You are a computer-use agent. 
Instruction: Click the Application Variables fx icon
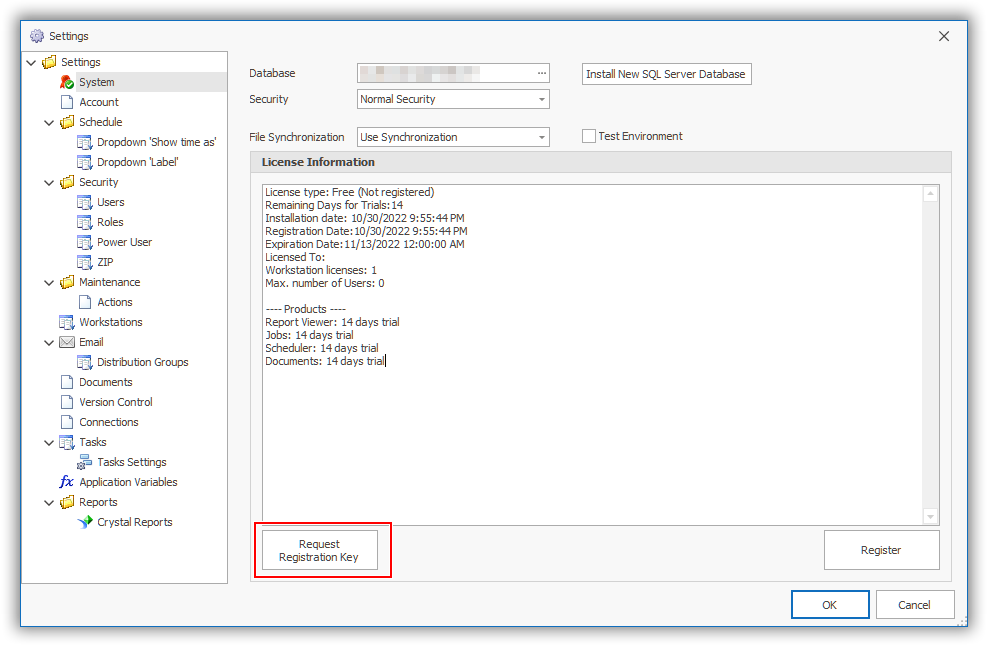67,482
